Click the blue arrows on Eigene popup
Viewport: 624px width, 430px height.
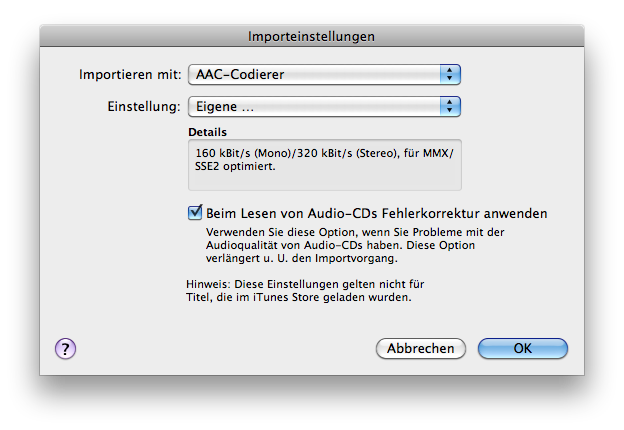point(450,106)
